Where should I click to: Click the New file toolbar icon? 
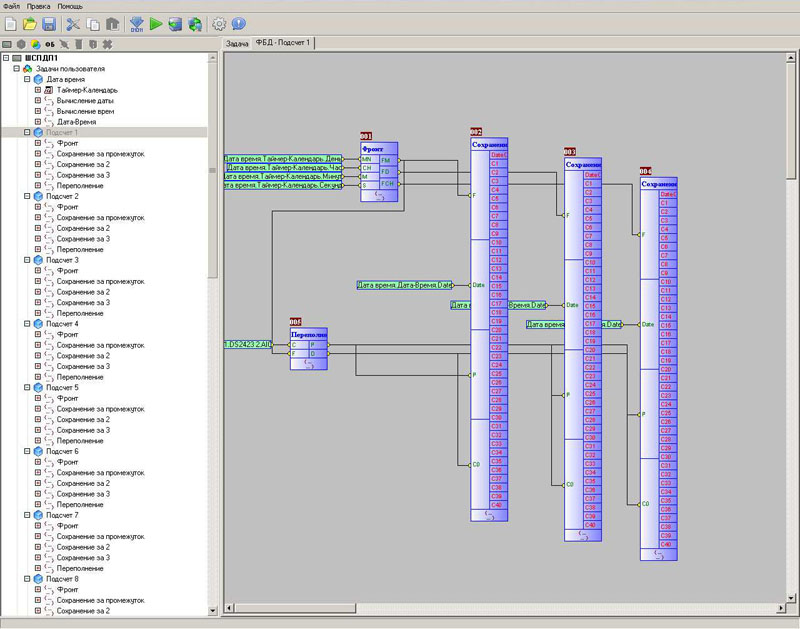point(10,23)
